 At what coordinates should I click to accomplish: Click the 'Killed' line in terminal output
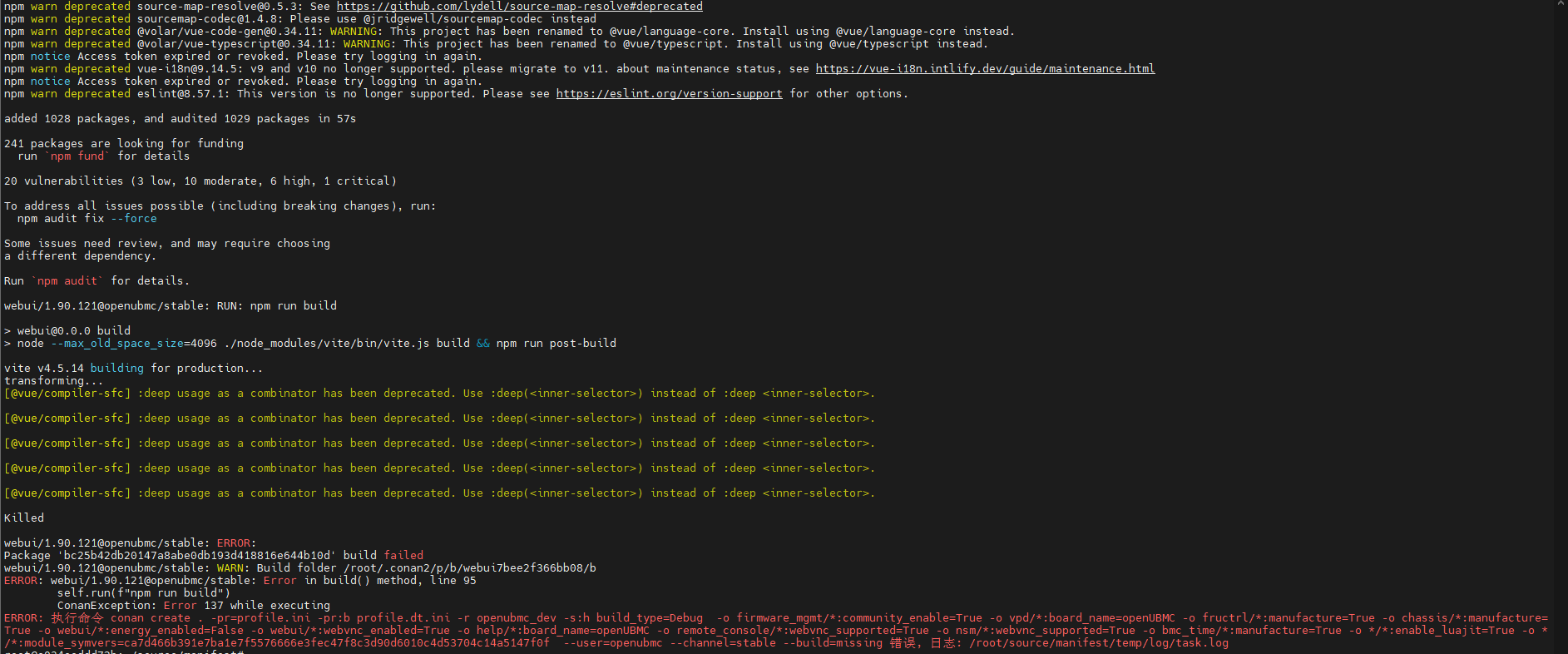click(24, 518)
